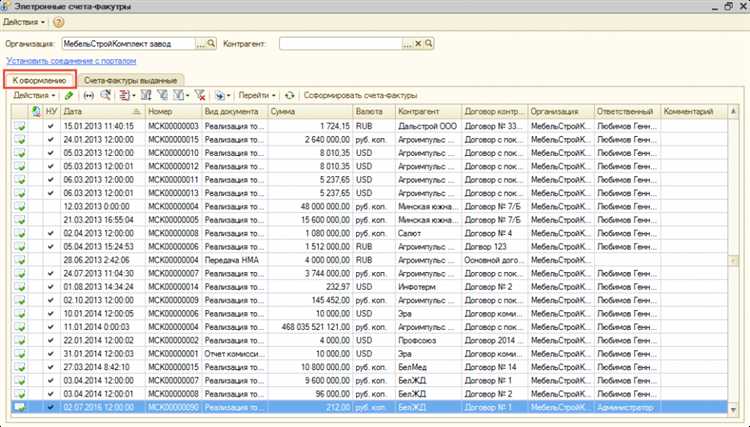
Task: Toggle НУ checkmark for row 15.01.2013
Action: 52,128
